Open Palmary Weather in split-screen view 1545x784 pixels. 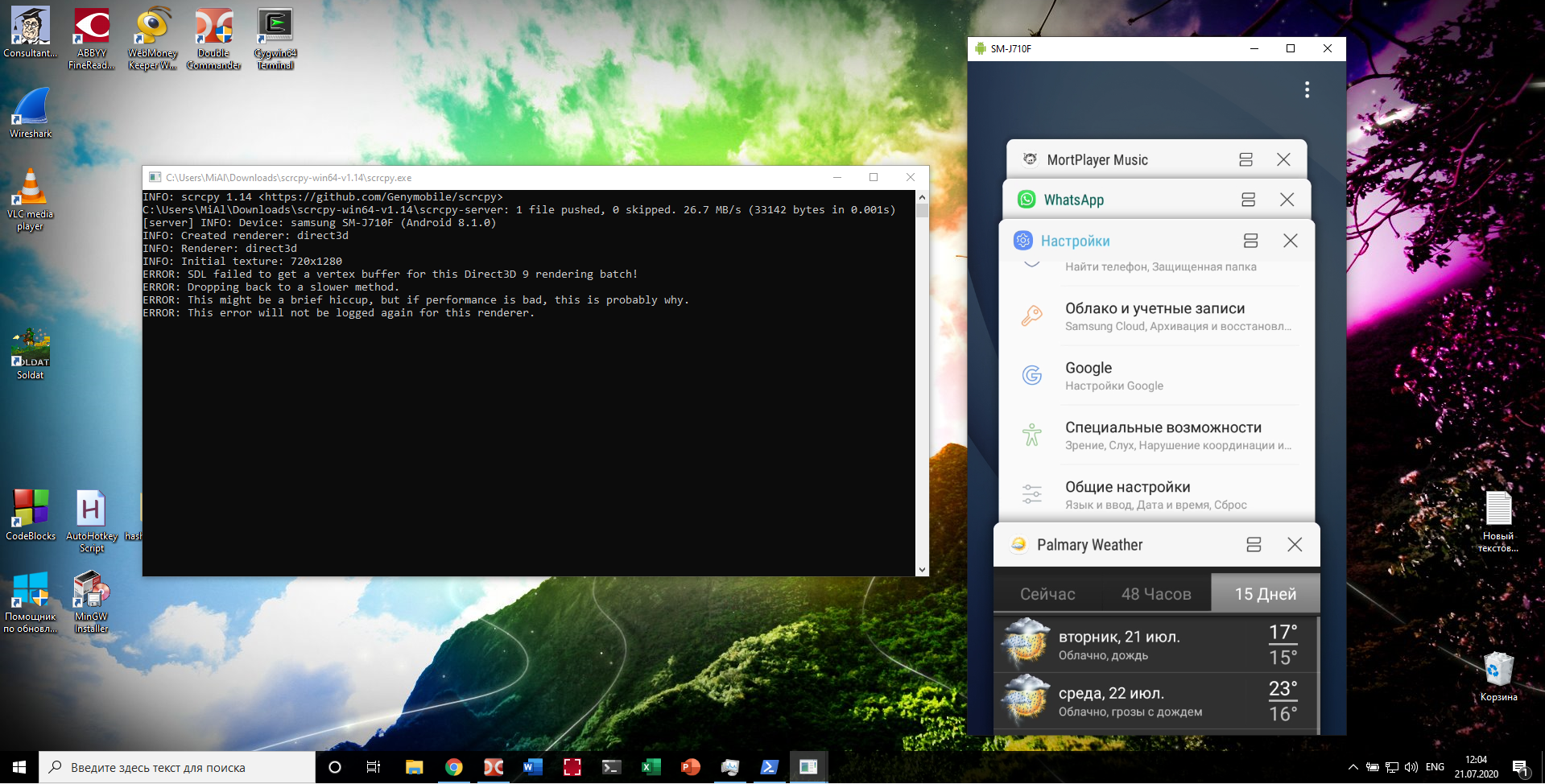pos(1254,545)
